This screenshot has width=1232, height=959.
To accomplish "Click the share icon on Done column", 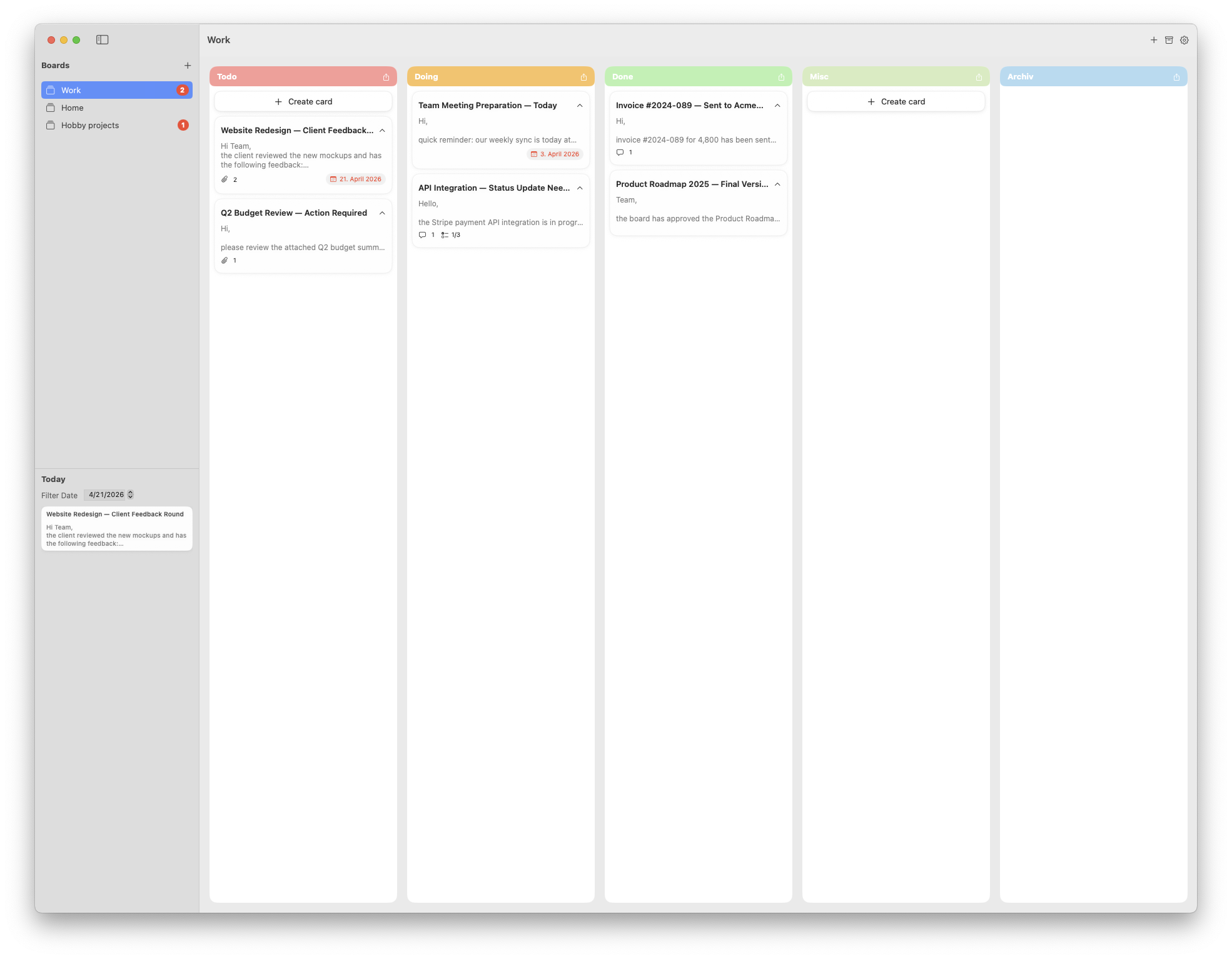I will [x=781, y=77].
